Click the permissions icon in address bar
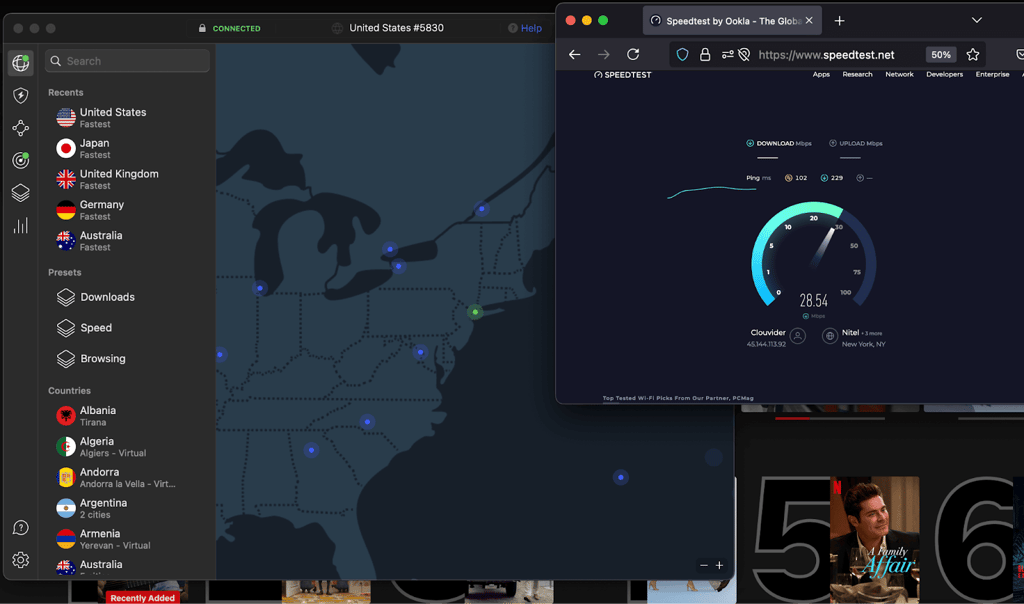 (728, 55)
